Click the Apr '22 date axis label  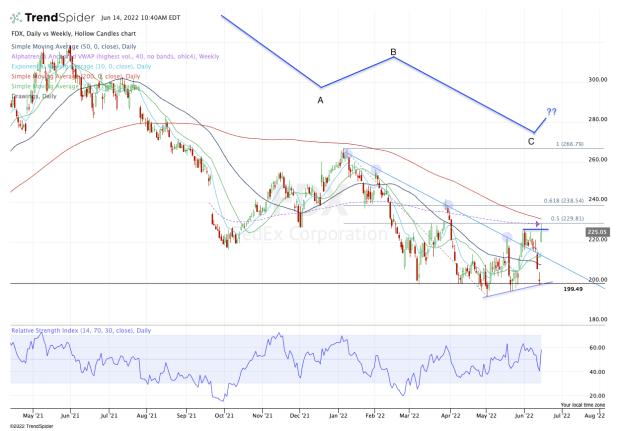450,416
